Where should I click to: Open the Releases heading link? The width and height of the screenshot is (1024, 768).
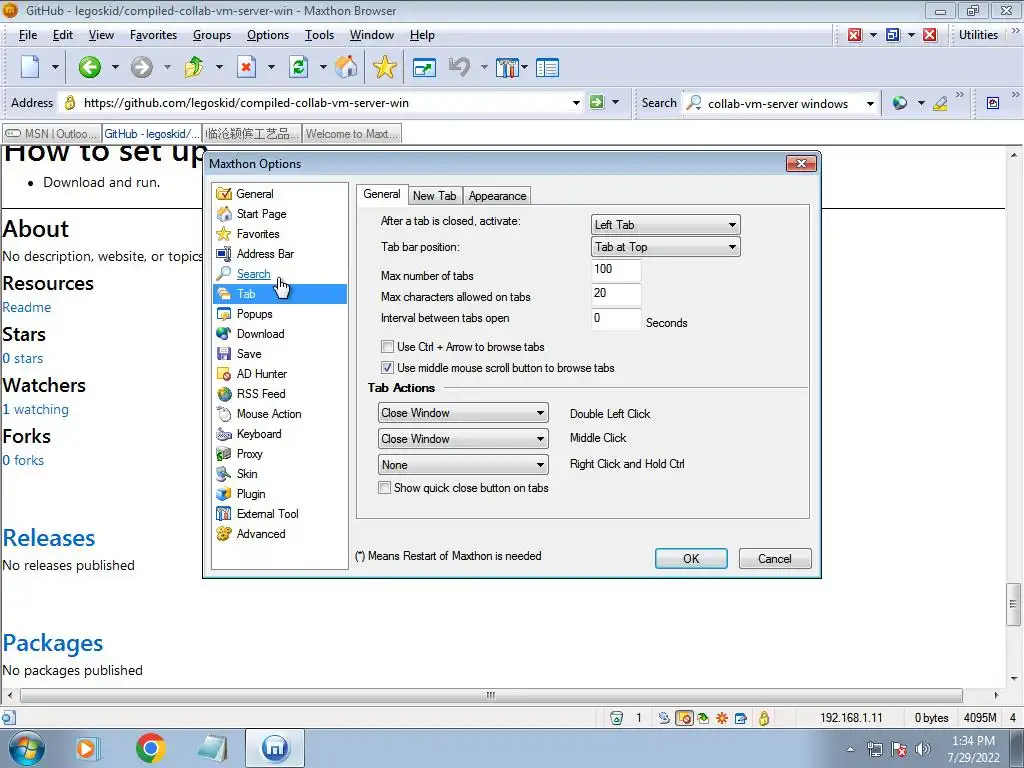[49, 537]
